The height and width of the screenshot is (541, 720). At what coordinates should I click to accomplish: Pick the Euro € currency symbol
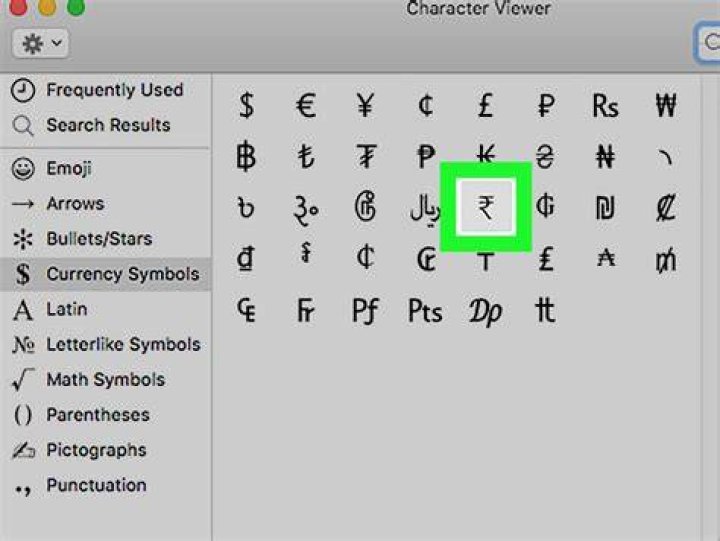click(306, 106)
